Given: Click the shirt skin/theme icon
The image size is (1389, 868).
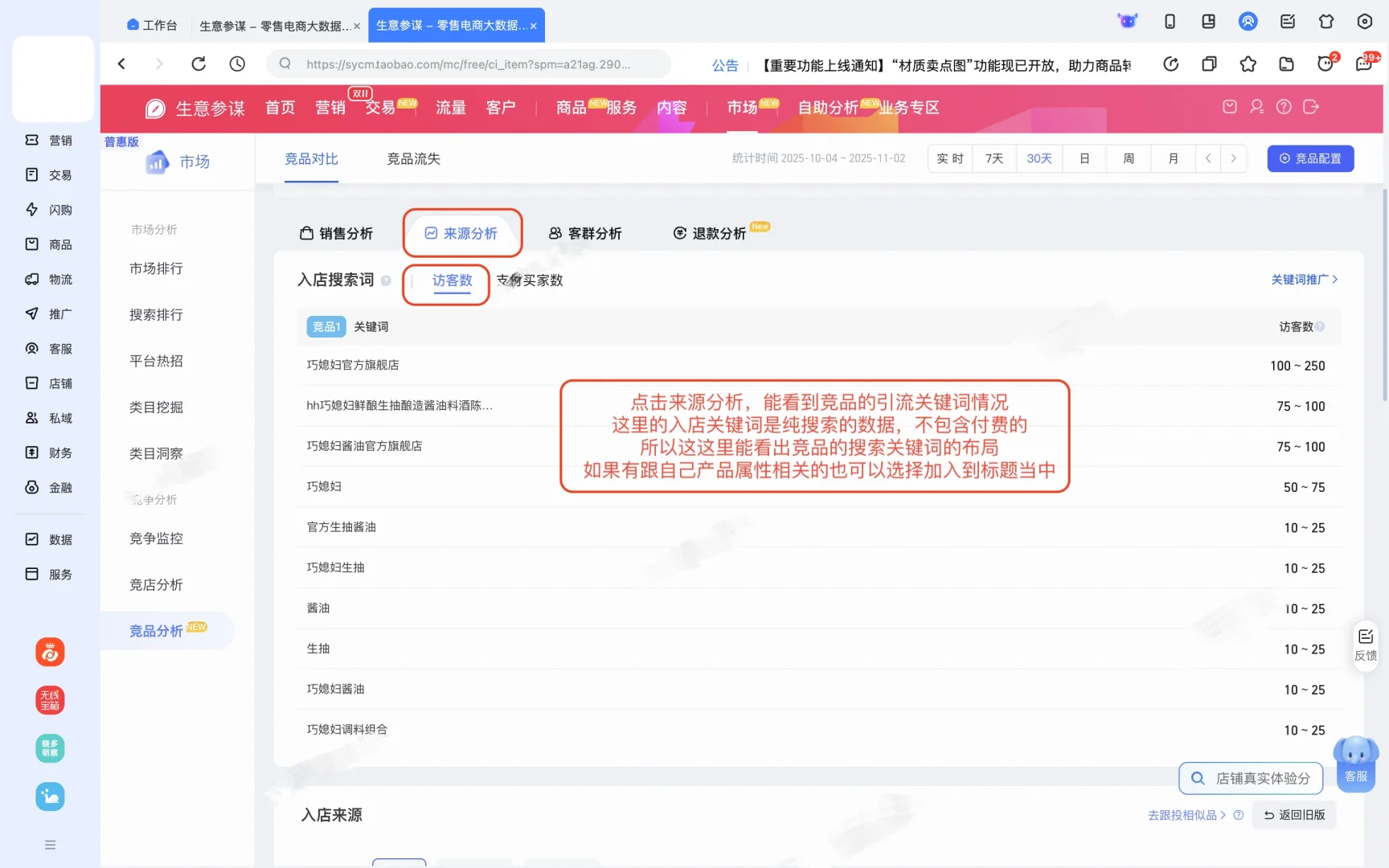Looking at the screenshot, I should click(x=1326, y=22).
